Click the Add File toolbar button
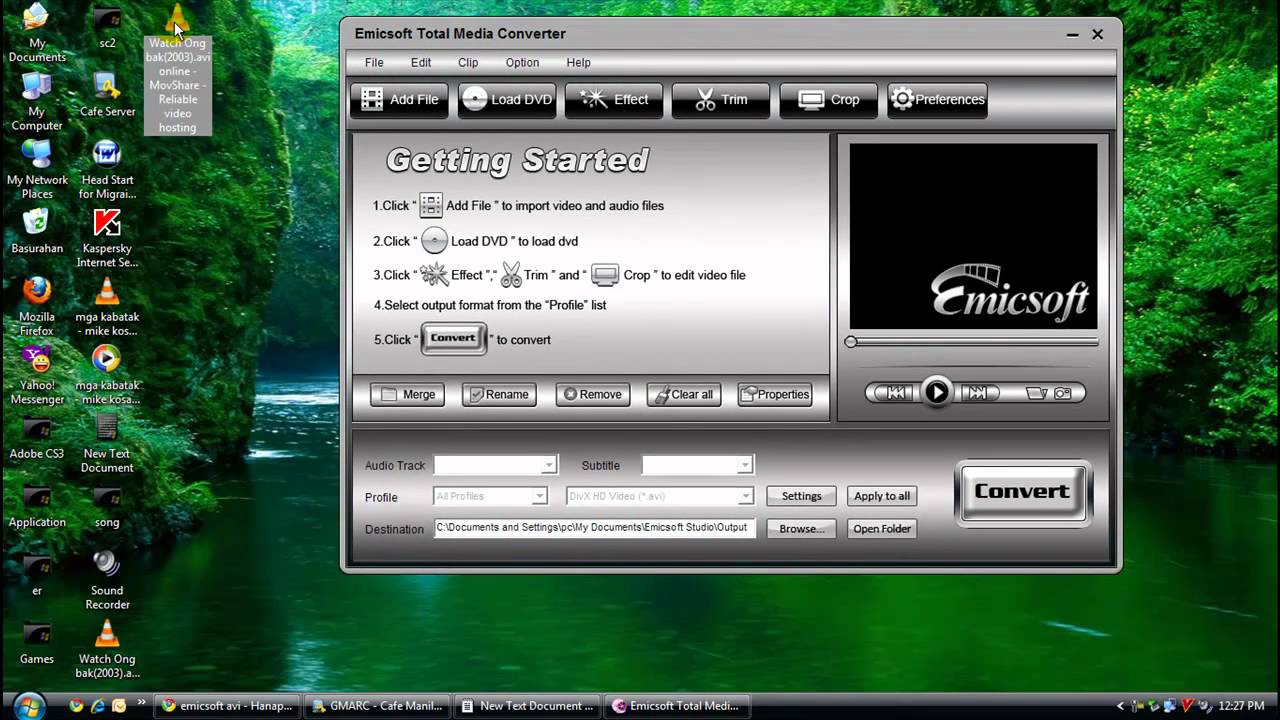This screenshot has height=720, width=1280. coord(399,99)
